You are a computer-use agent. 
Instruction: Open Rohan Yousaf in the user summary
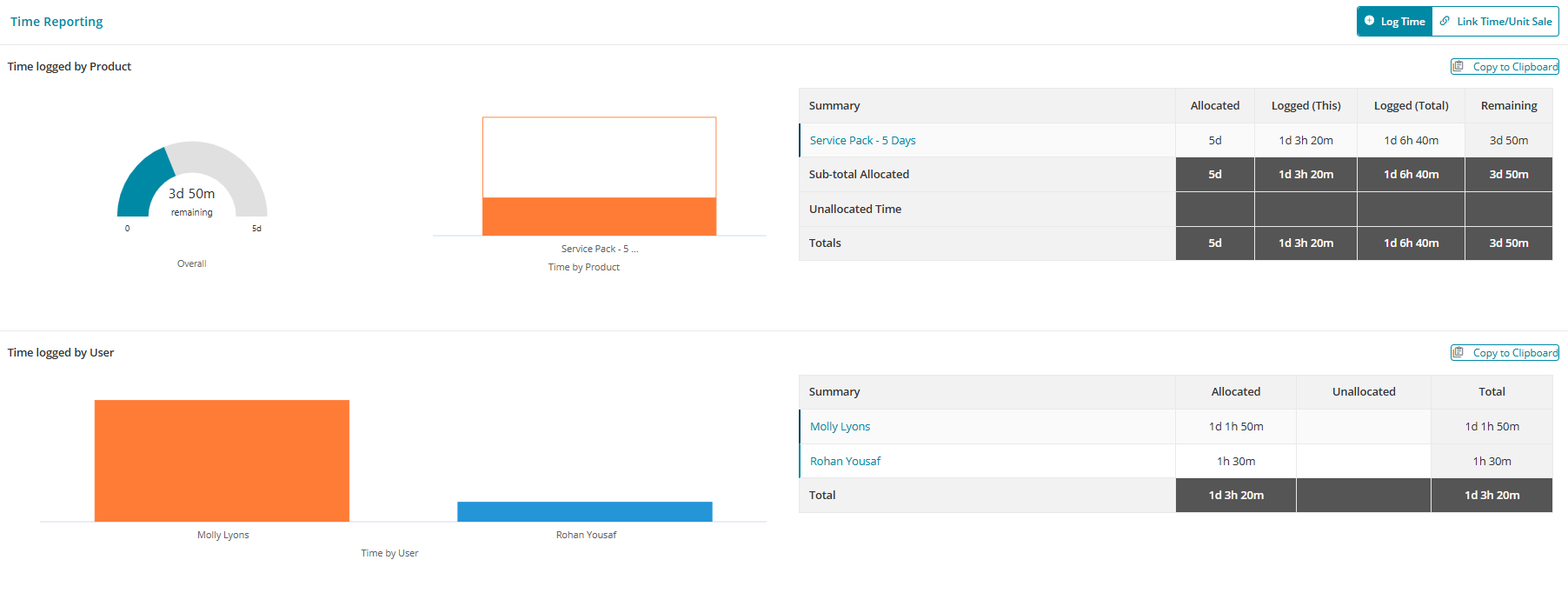point(845,462)
